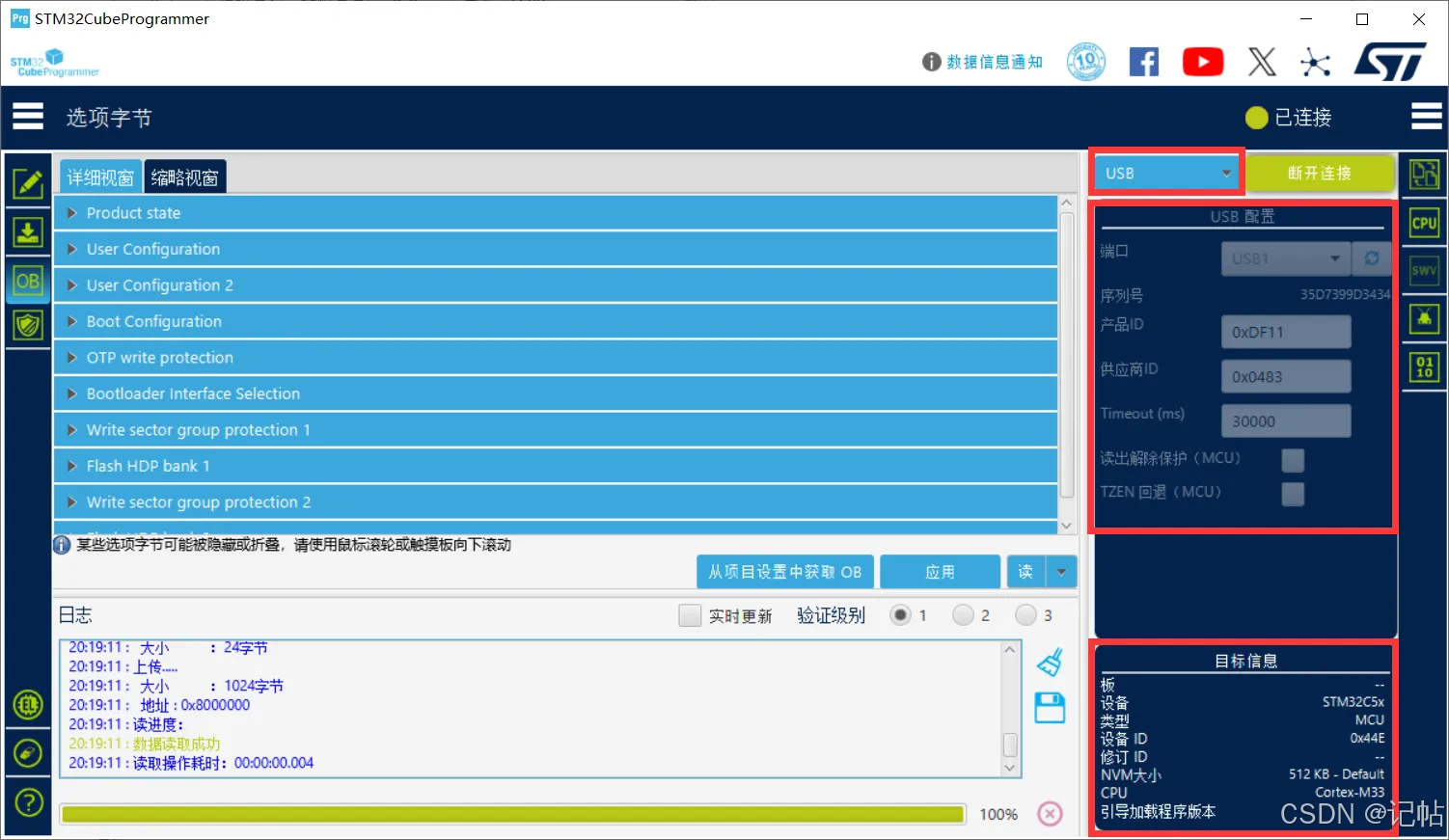Image resolution: width=1449 pixels, height=840 pixels.
Task: Toggle TZEN 回退 (MCU) checkbox
Action: [x=1293, y=494]
